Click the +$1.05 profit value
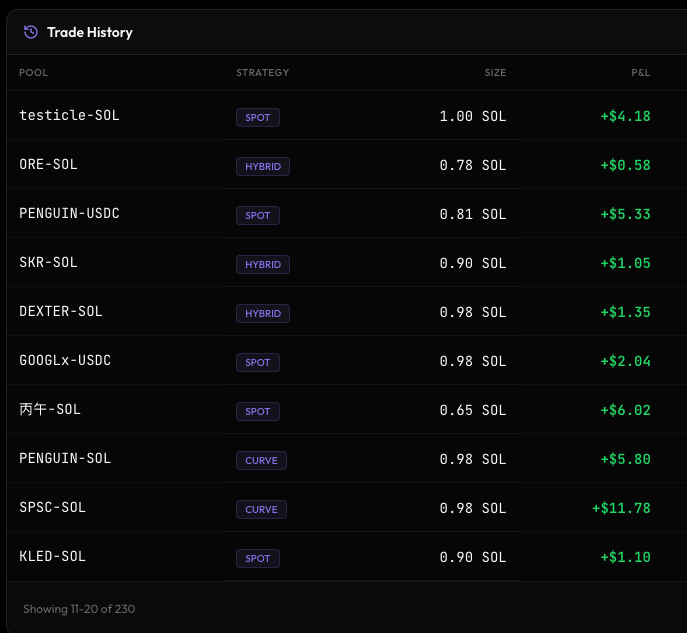The image size is (687, 633). (625, 264)
